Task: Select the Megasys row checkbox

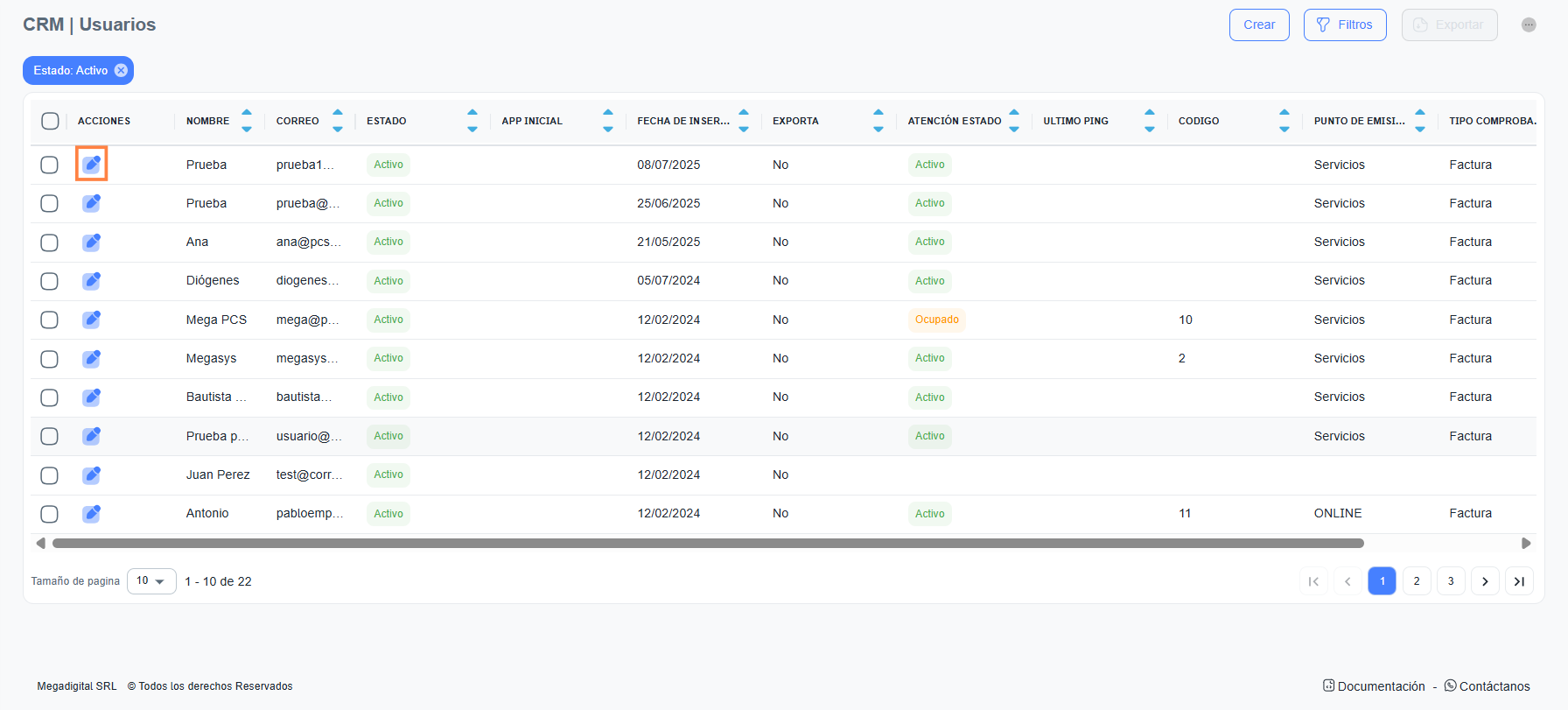Action: [x=50, y=359]
